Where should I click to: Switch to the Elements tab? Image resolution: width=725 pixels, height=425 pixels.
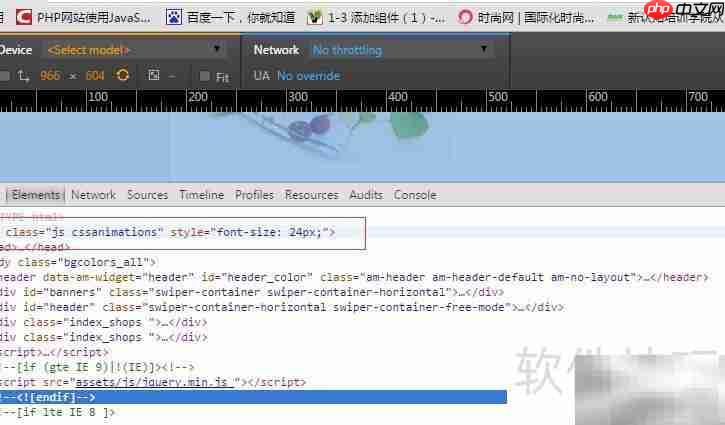[35, 195]
